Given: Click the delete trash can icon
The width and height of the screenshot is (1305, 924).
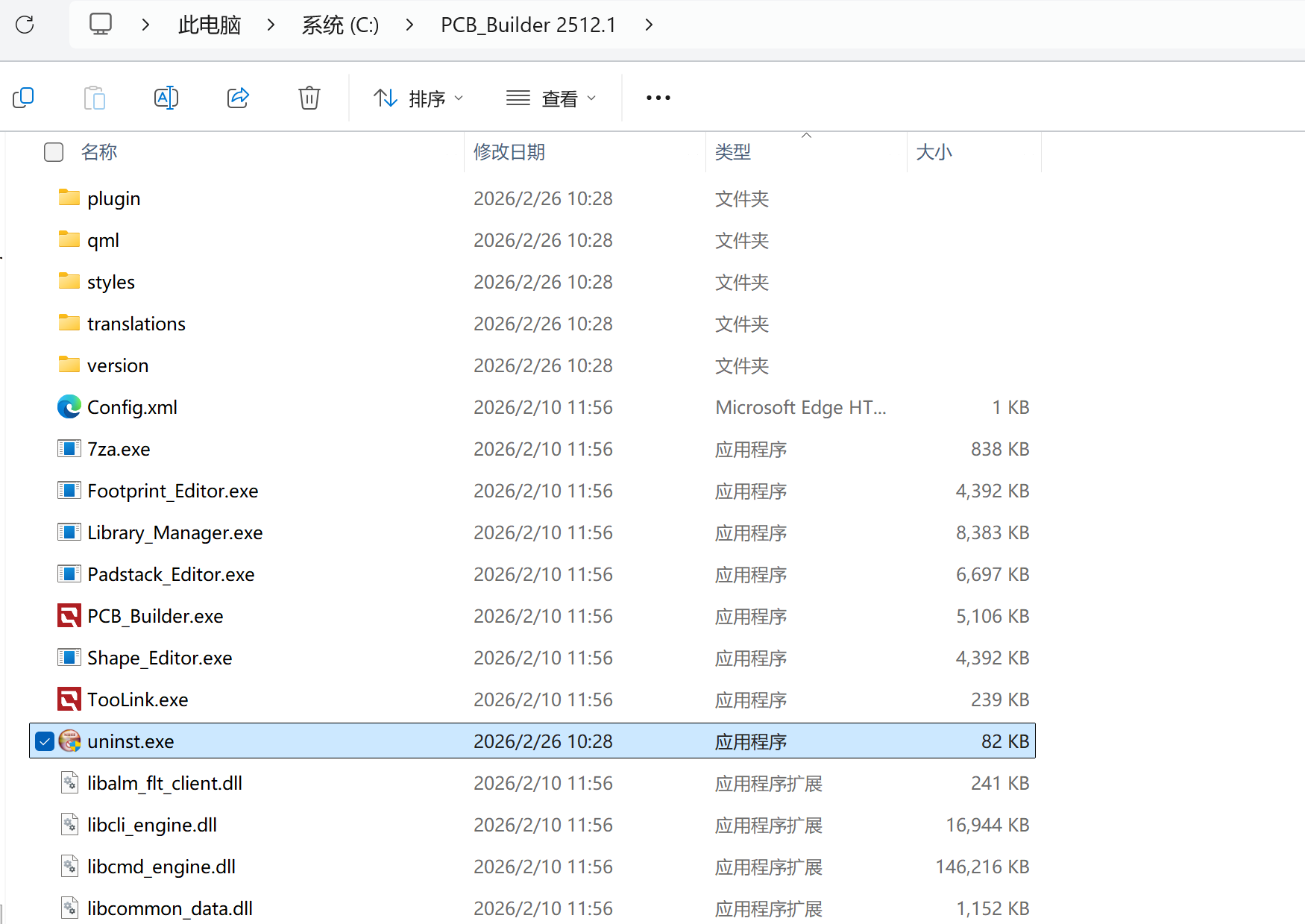Looking at the screenshot, I should [x=309, y=98].
